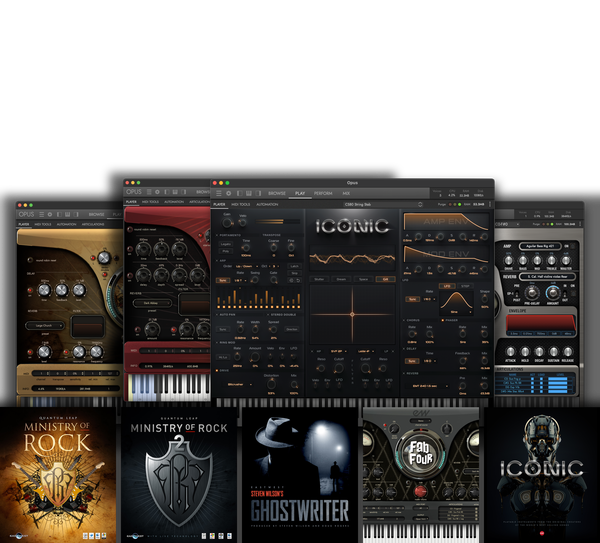The image size is (600, 543).
Task: Toggle the Chorus enable switch
Action: tap(404, 320)
